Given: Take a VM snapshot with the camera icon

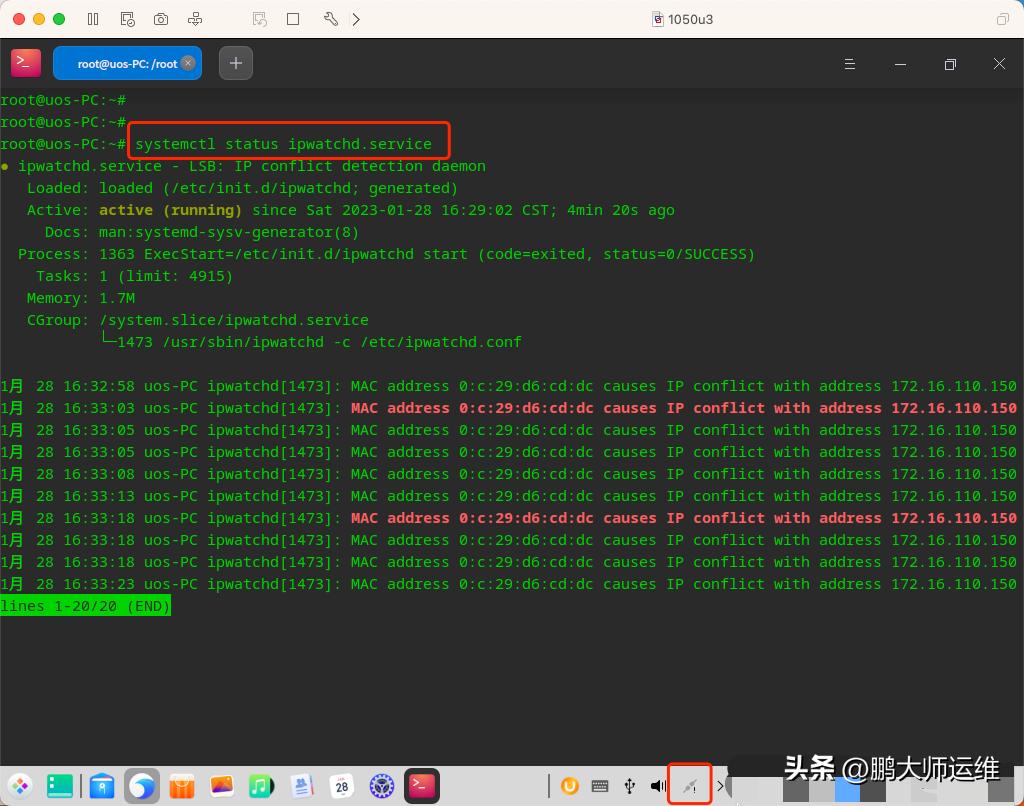Looking at the screenshot, I should pyautogui.click(x=161, y=19).
